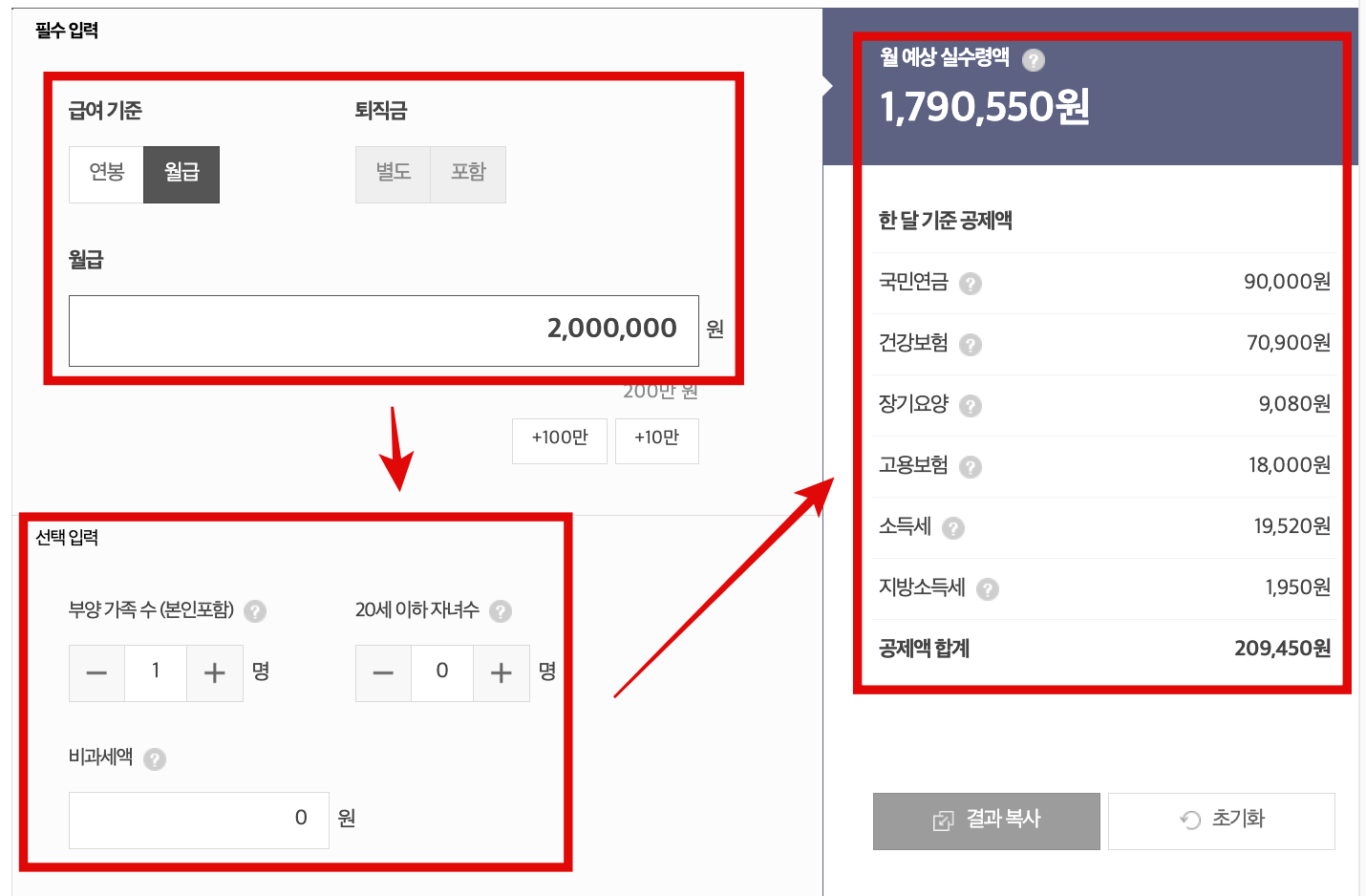Click inside the 비과세액 amount field
Screen dimensions: 1366x896
click(198, 819)
